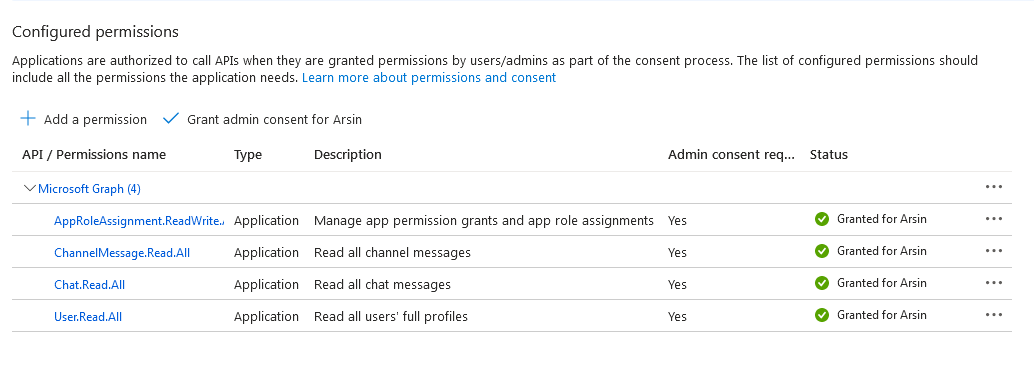Click Admin consent req... column header

[731, 154]
